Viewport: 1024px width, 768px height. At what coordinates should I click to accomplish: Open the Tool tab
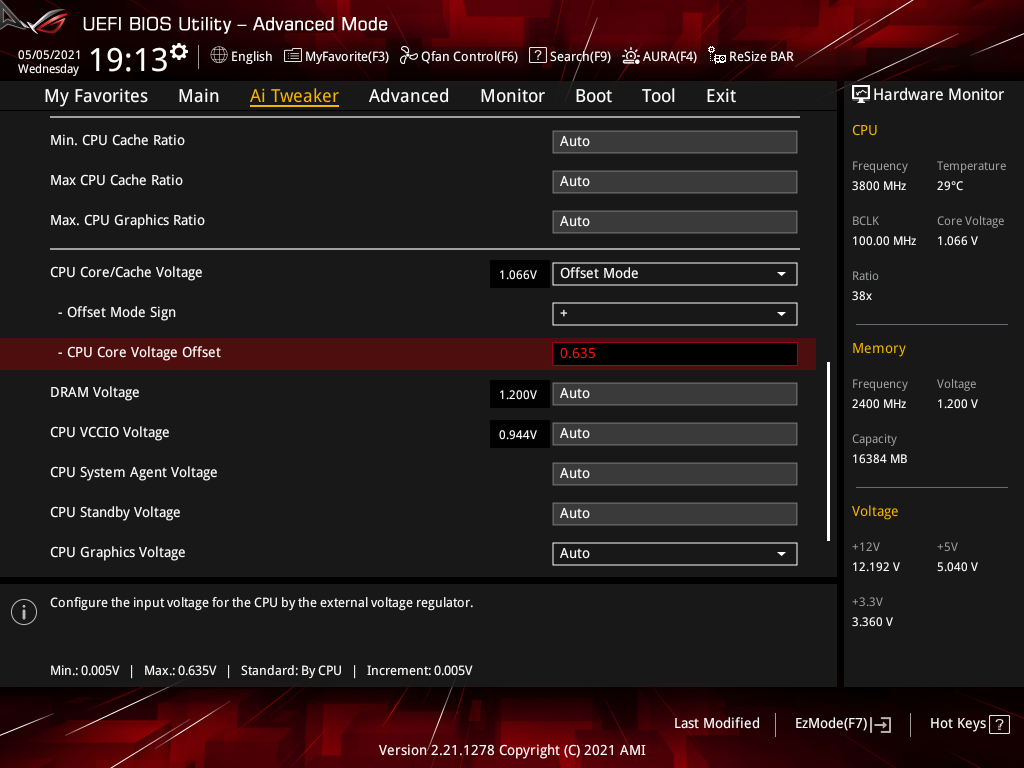(x=658, y=96)
